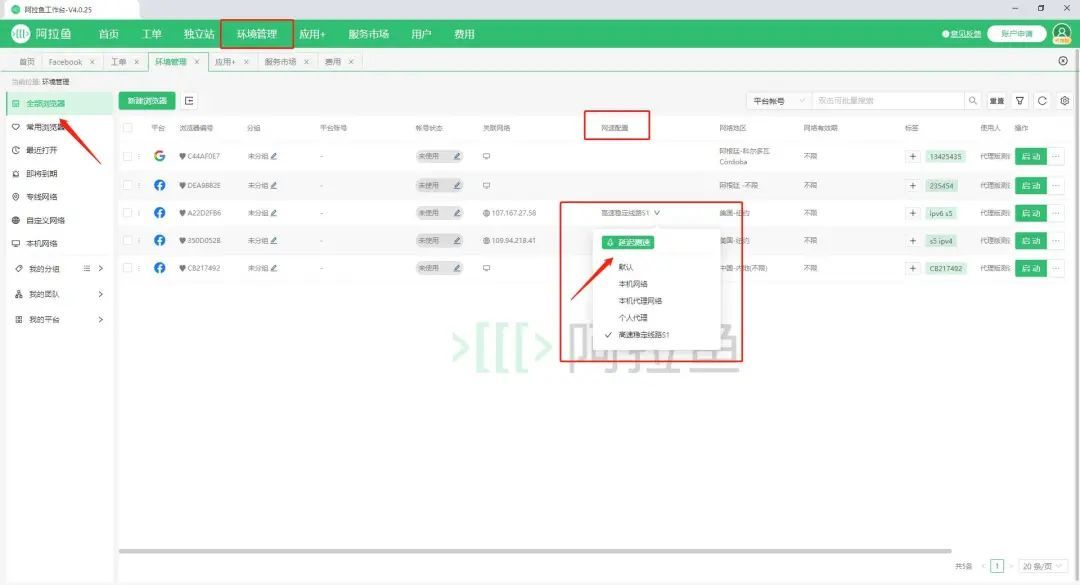Click the heart icon beside A22D2FB6

point(183,213)
